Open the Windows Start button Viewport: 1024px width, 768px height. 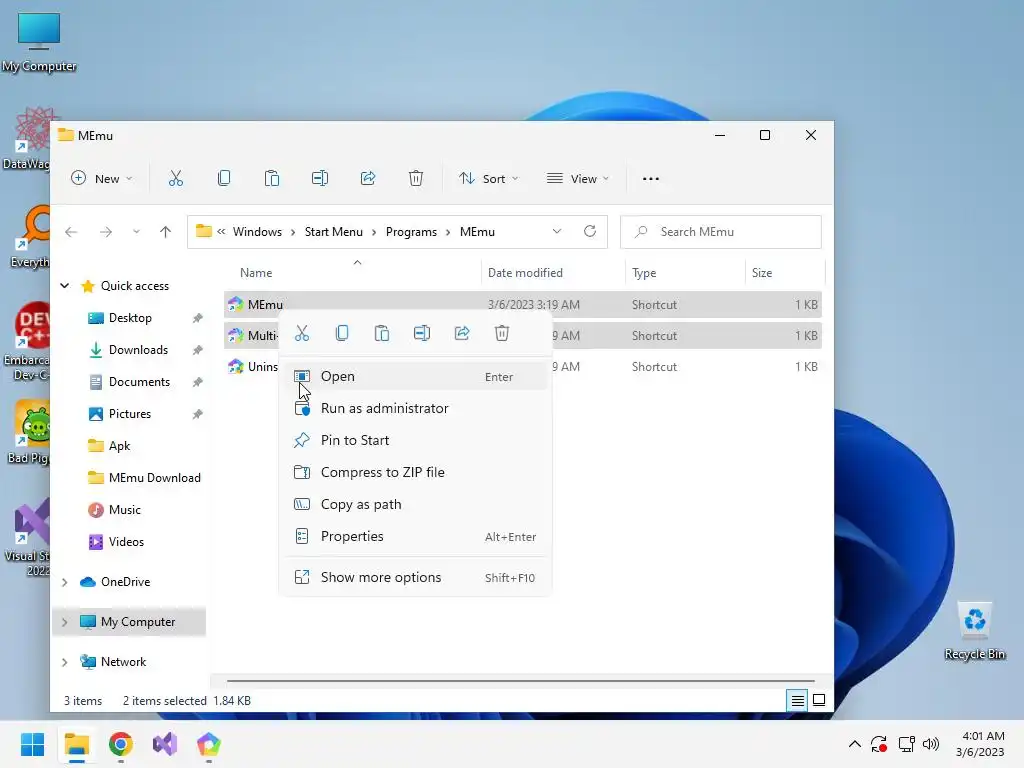click(x=32, y=744)
